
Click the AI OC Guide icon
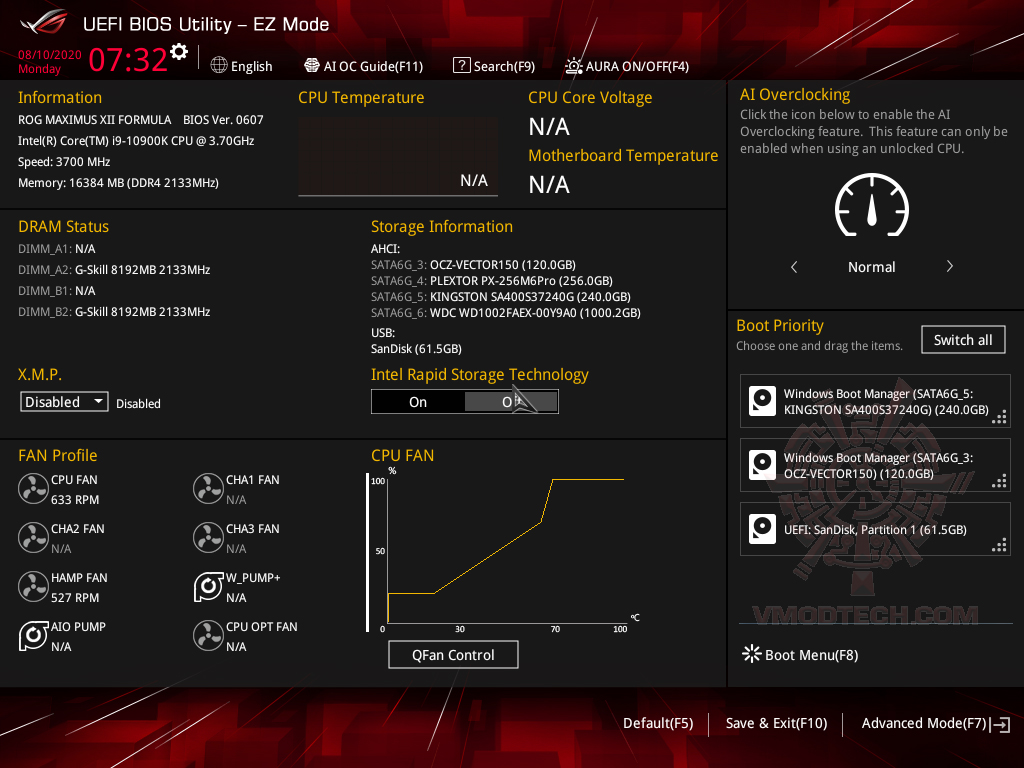point(309,65)
